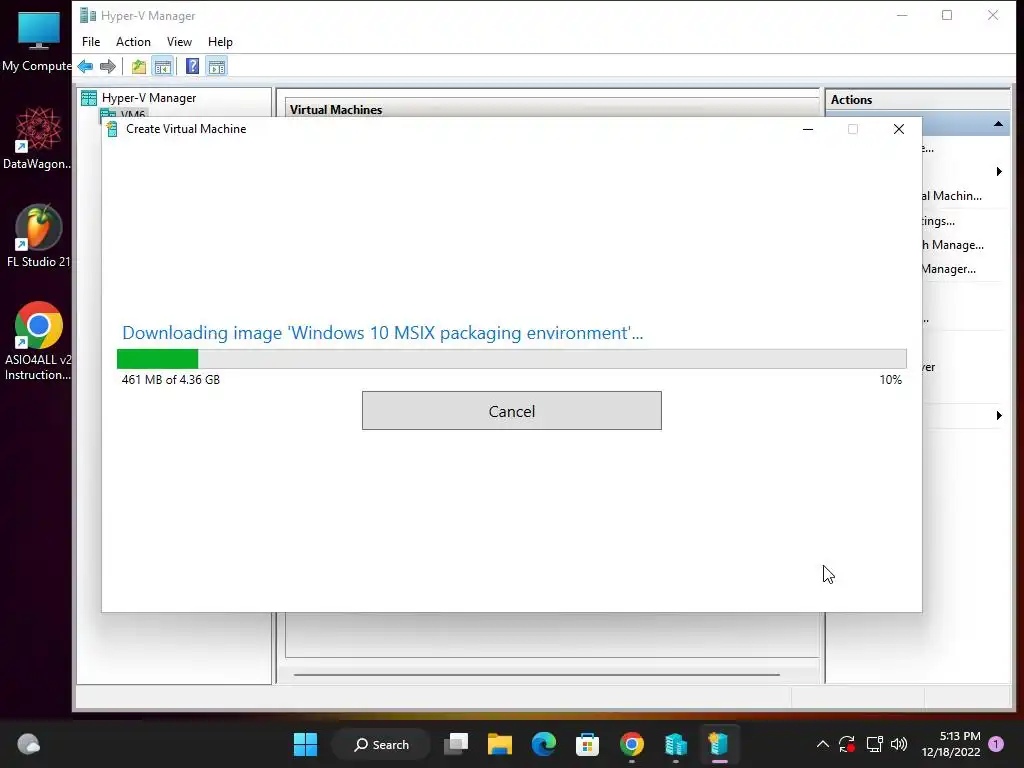Open the Action menu
The width and height of the screenshot is (1024, 768).
tap(133, 42)
